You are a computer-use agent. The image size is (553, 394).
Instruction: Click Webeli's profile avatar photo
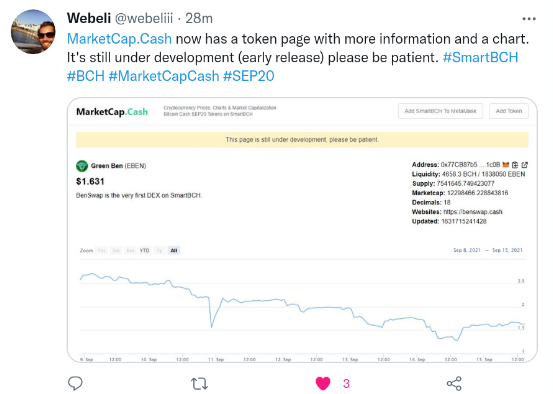[33, 32]
